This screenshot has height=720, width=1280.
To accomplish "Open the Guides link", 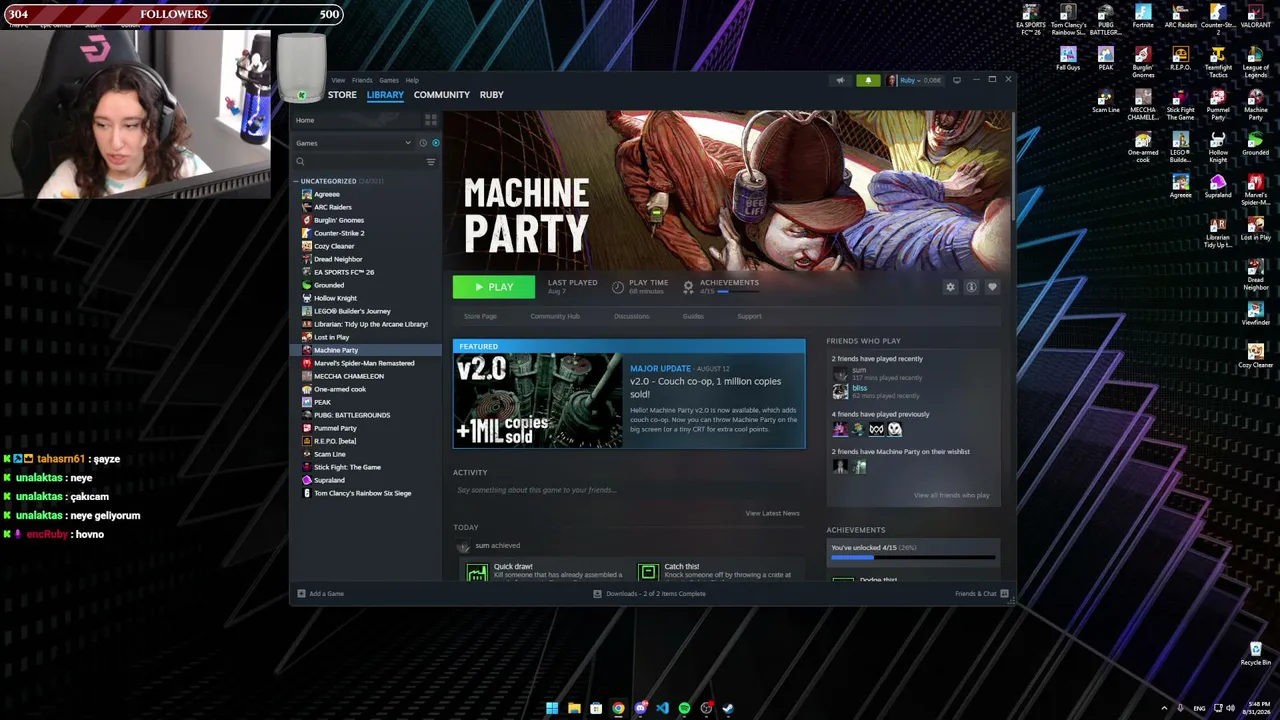I will click(693, 316).
